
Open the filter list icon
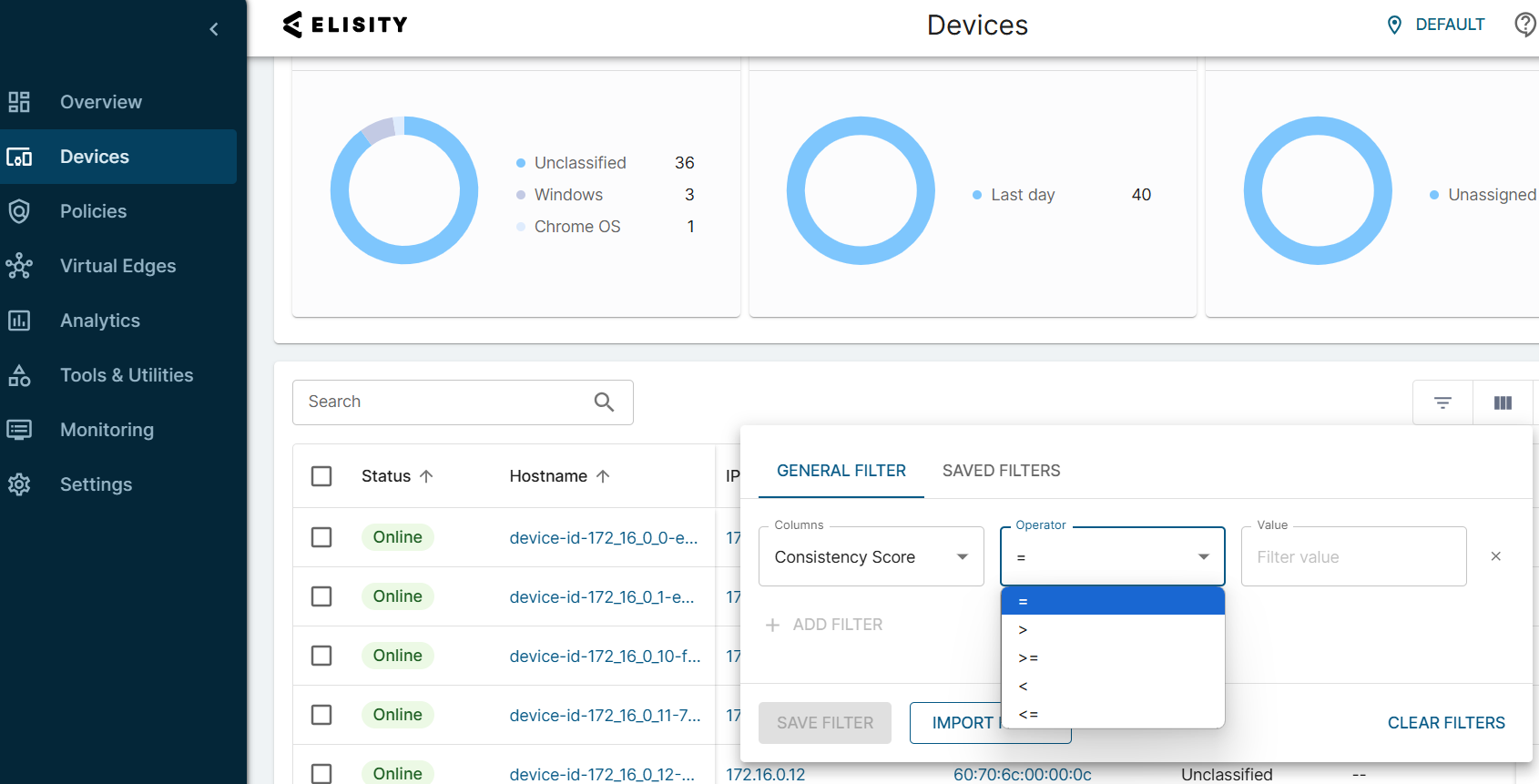click(1442, 402)
